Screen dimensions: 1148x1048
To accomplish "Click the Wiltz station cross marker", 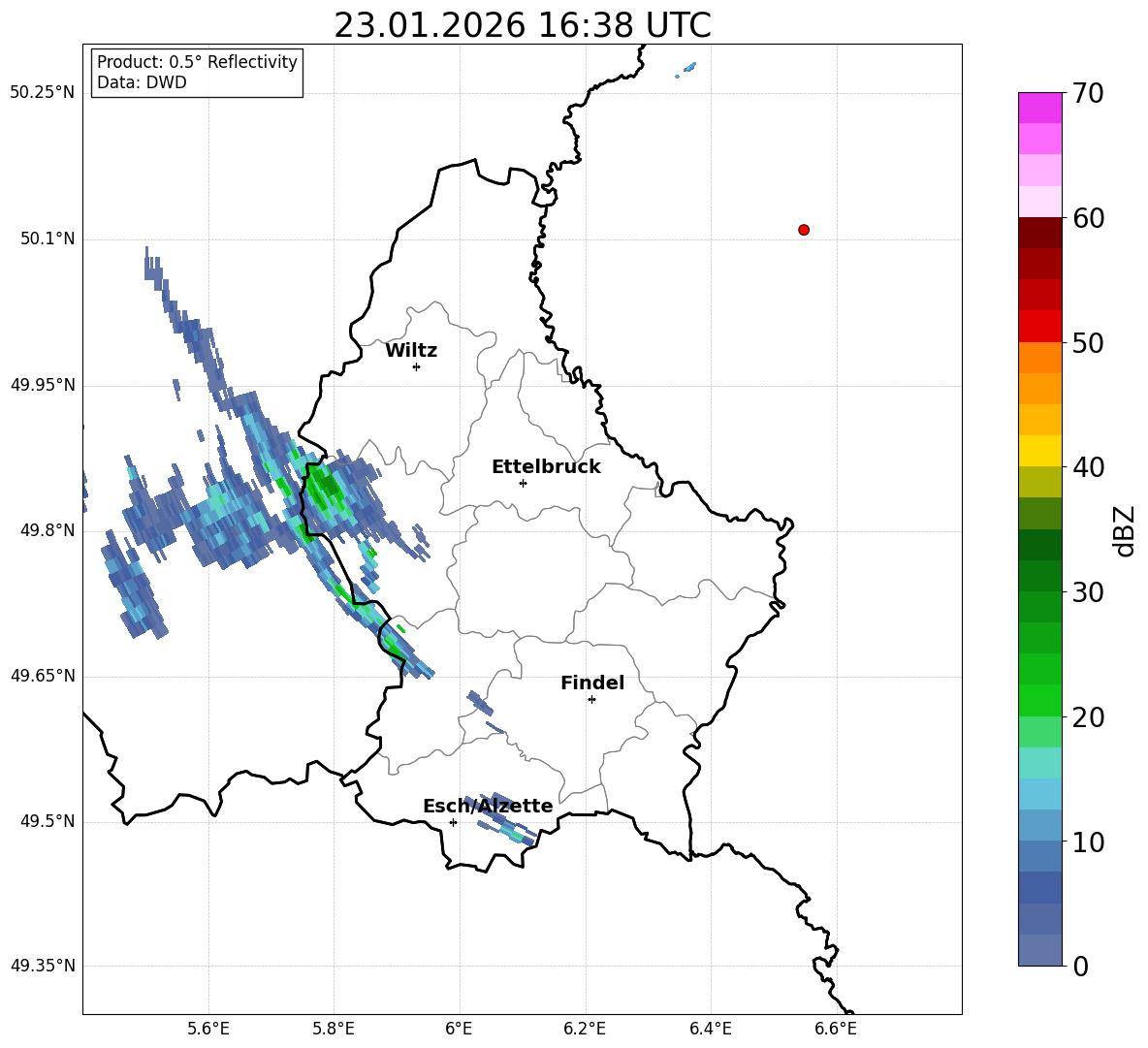I will pos(417,366).
